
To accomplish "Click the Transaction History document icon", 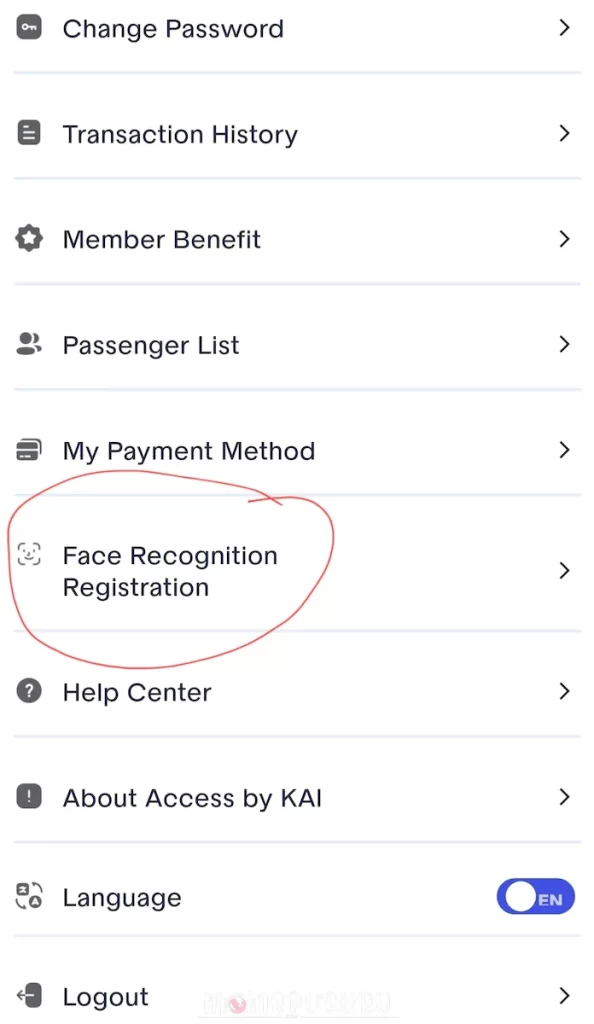I will click(29, 130).
